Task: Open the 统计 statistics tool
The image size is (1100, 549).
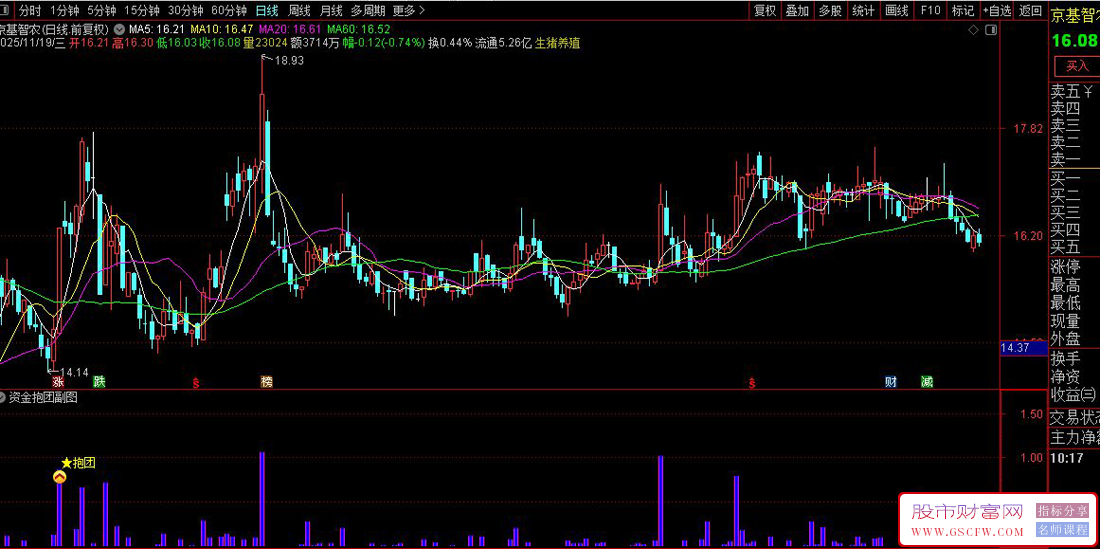Action: pos(864,11)
